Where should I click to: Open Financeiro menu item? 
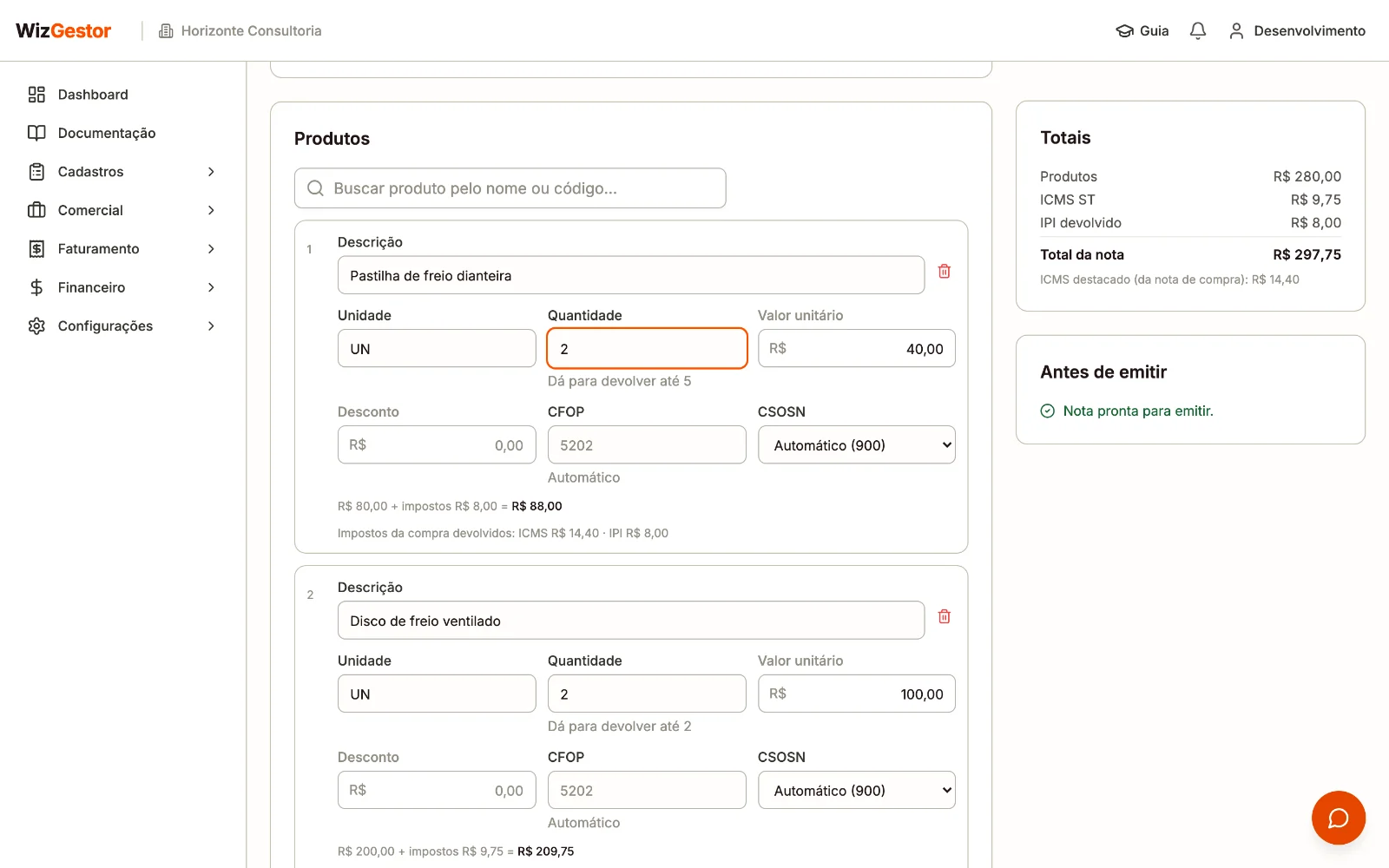tap(122, 287)
